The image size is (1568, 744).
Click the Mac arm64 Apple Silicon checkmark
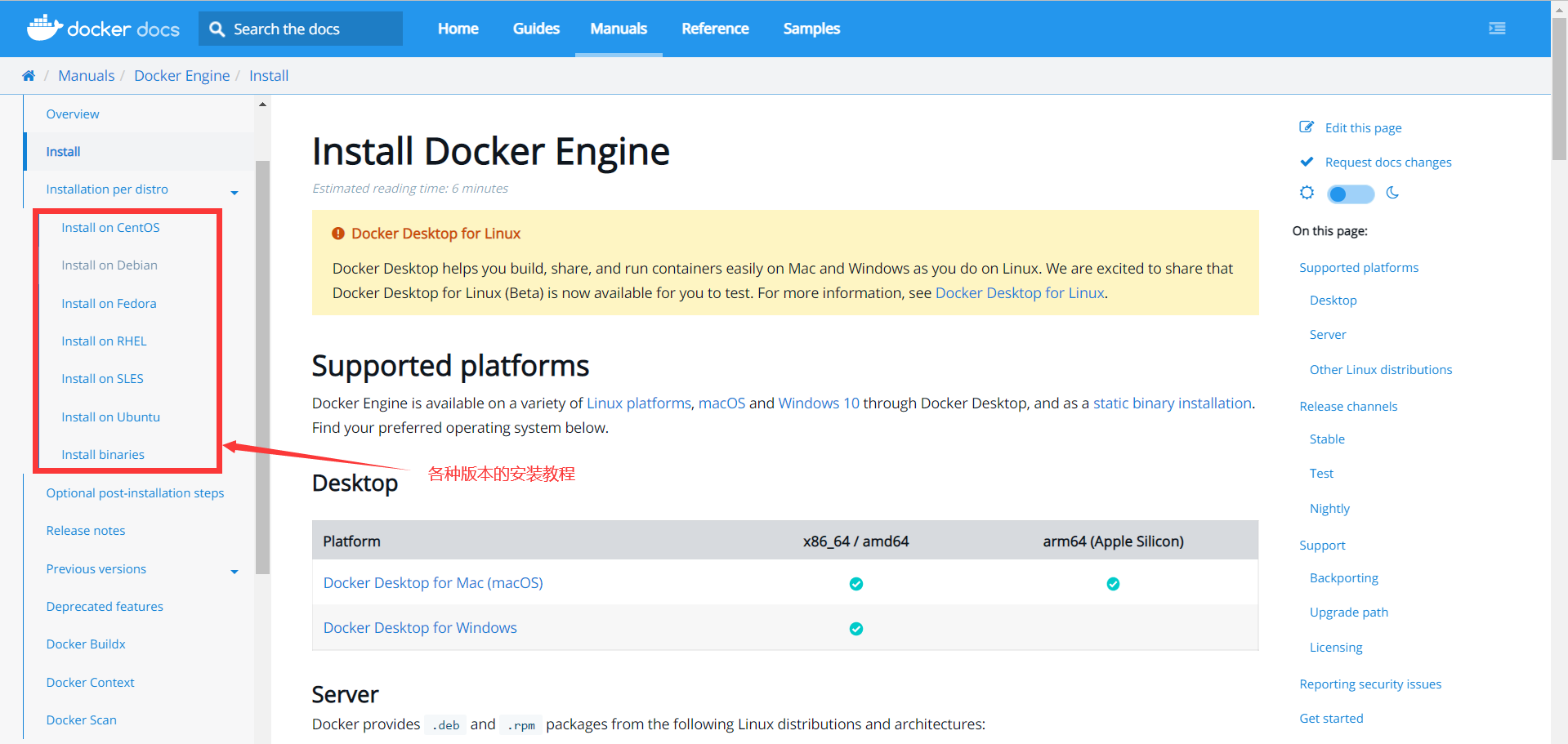tap(1113, 584)
